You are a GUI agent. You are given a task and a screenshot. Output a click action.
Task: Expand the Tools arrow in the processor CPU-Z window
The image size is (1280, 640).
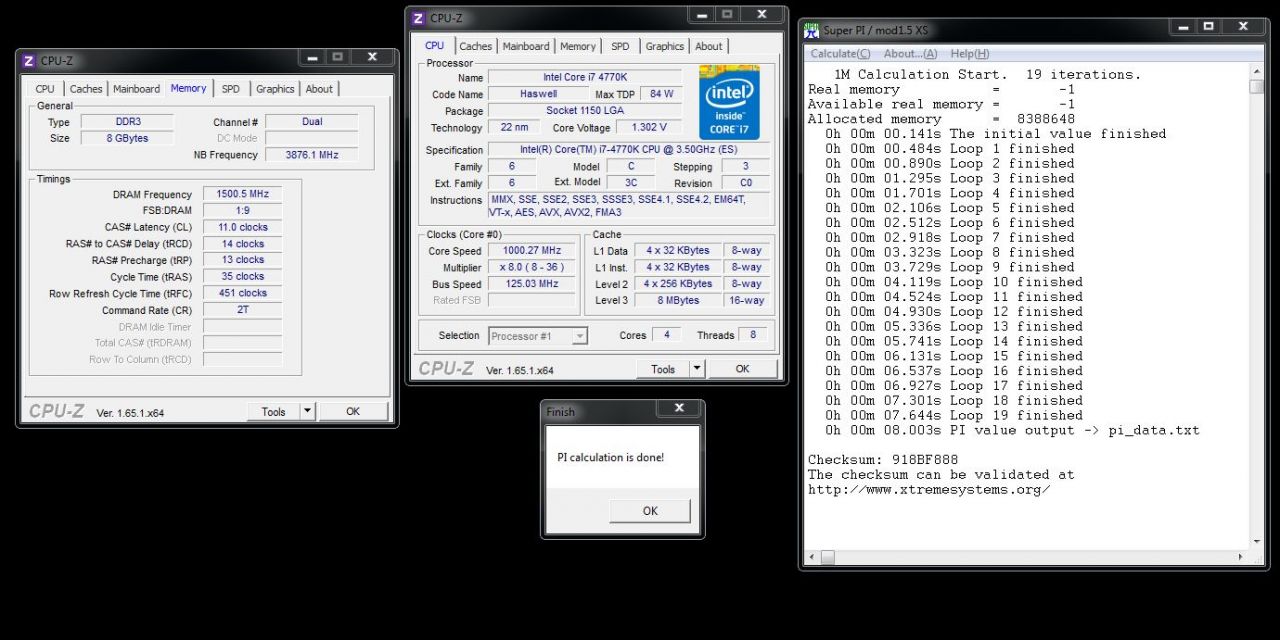click(697, 369)
